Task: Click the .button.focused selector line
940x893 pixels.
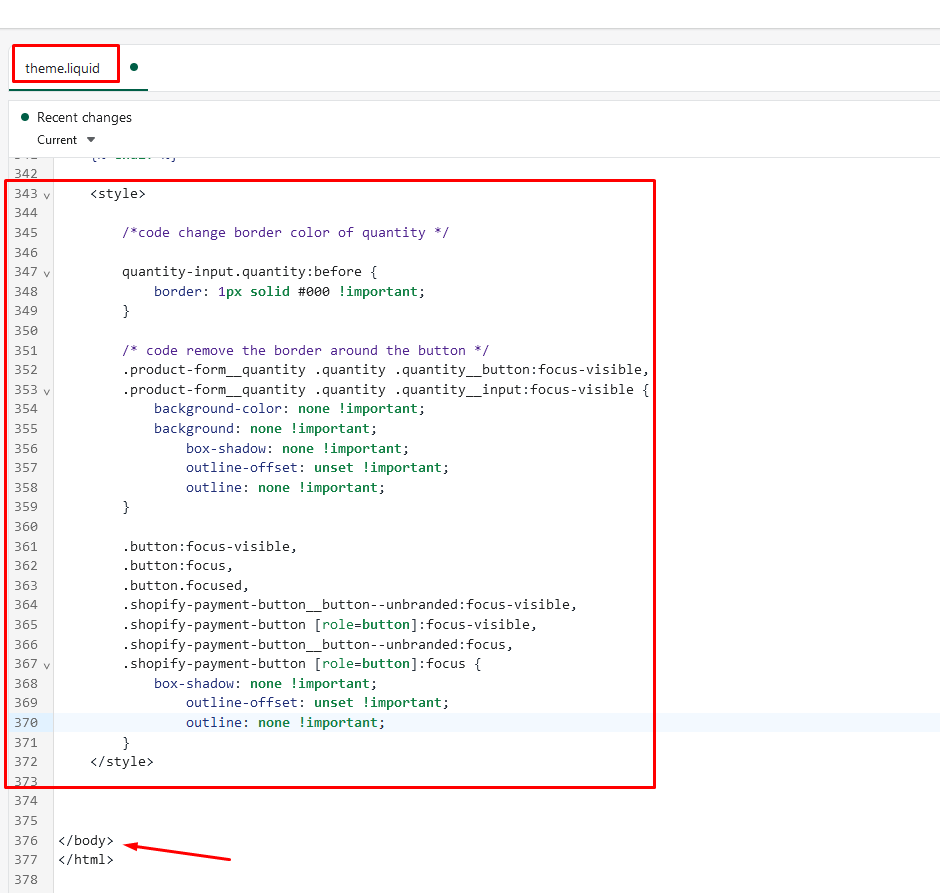Action: [x=185, y=585]
